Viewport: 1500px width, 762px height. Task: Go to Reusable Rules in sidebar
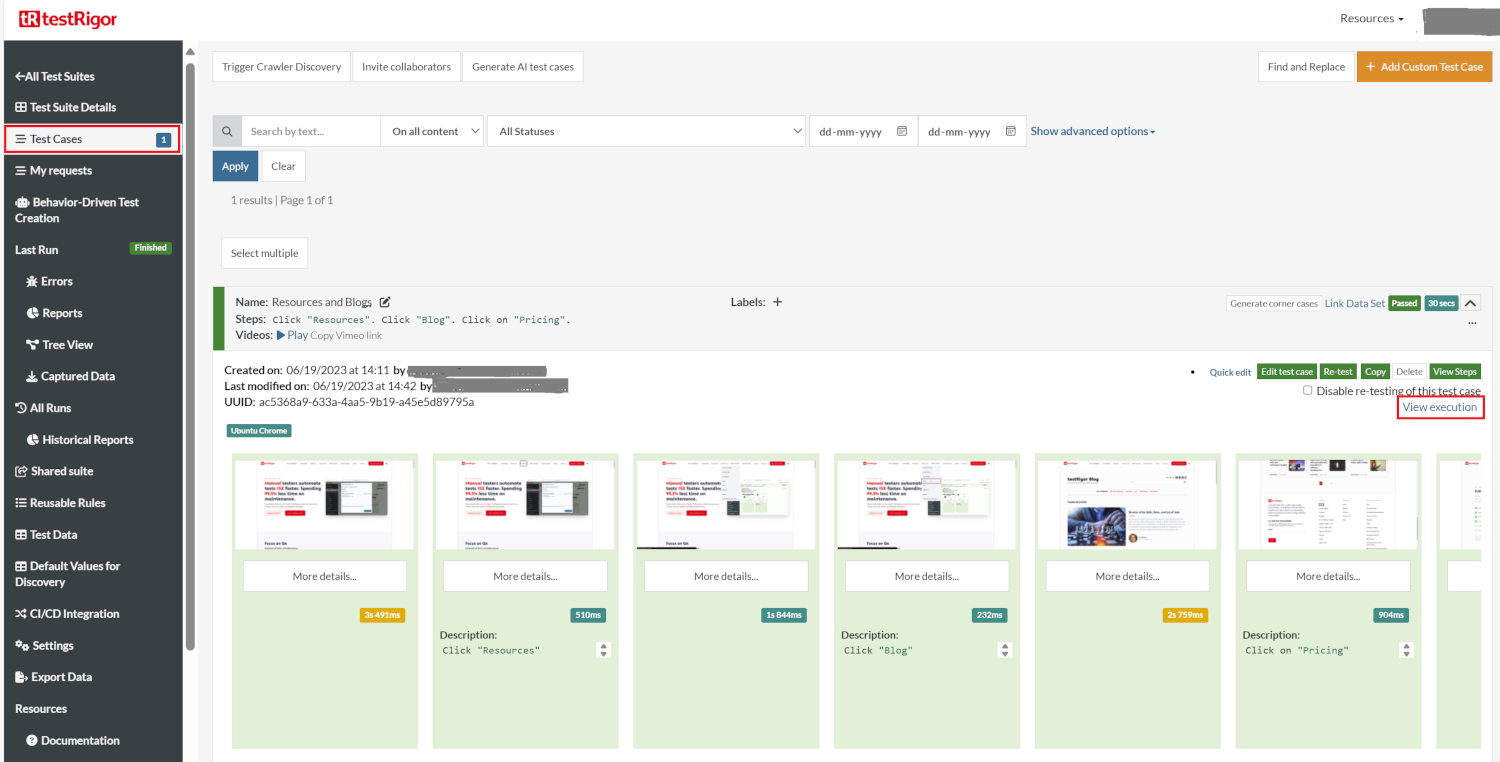(x=67, y=503)
